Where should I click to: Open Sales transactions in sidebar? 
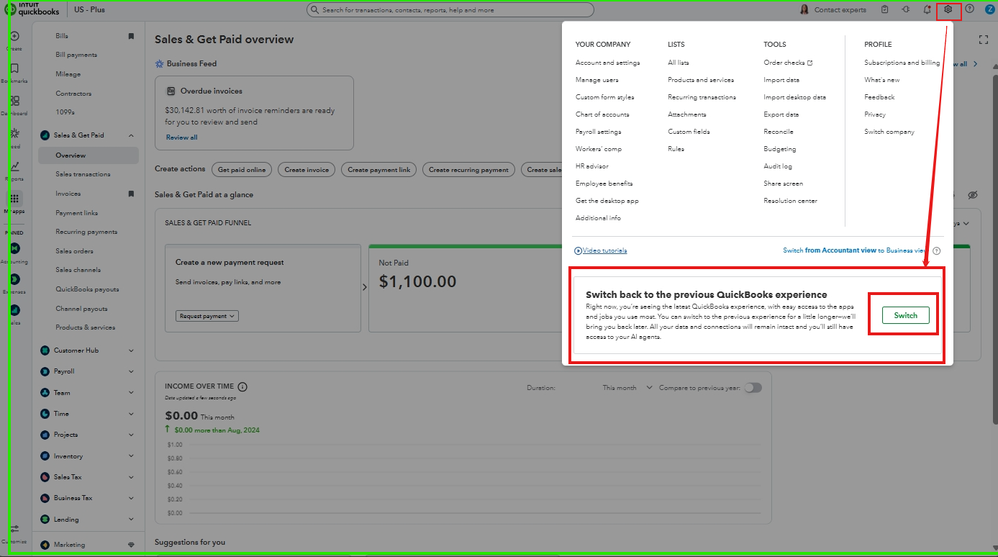[x=83, y=174]
